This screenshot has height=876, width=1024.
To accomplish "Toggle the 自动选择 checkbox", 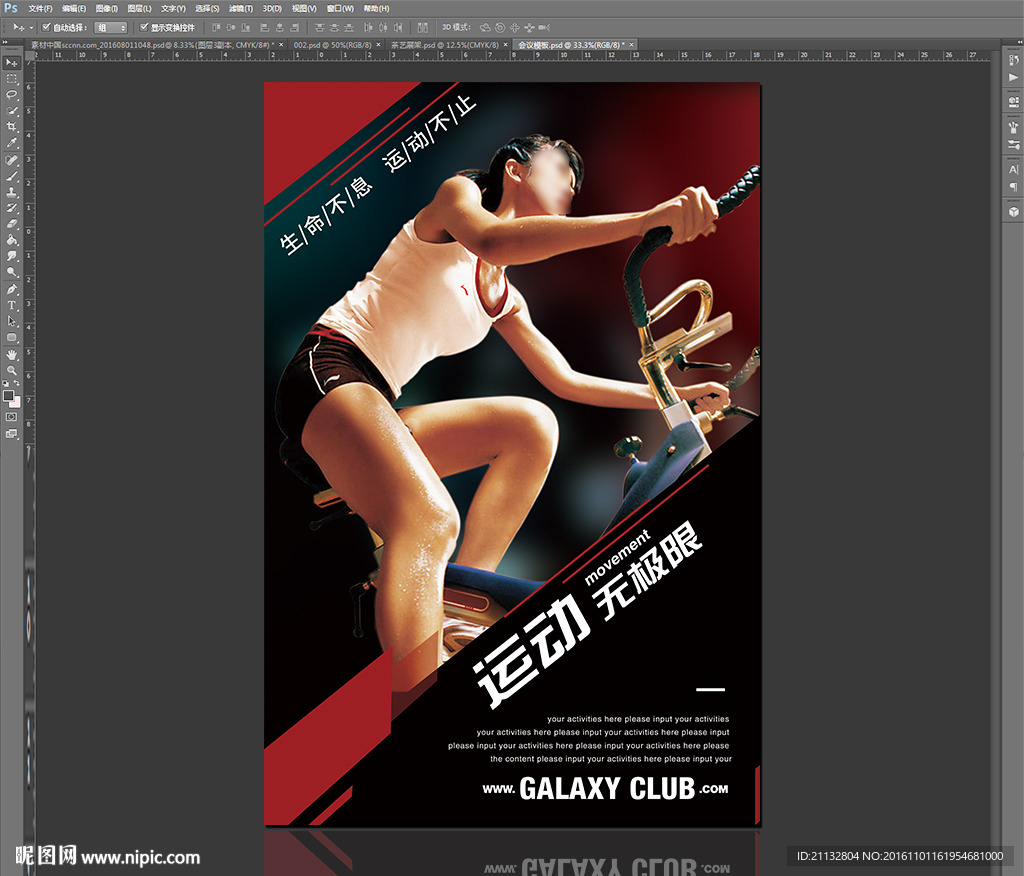I will click(46, 27).
